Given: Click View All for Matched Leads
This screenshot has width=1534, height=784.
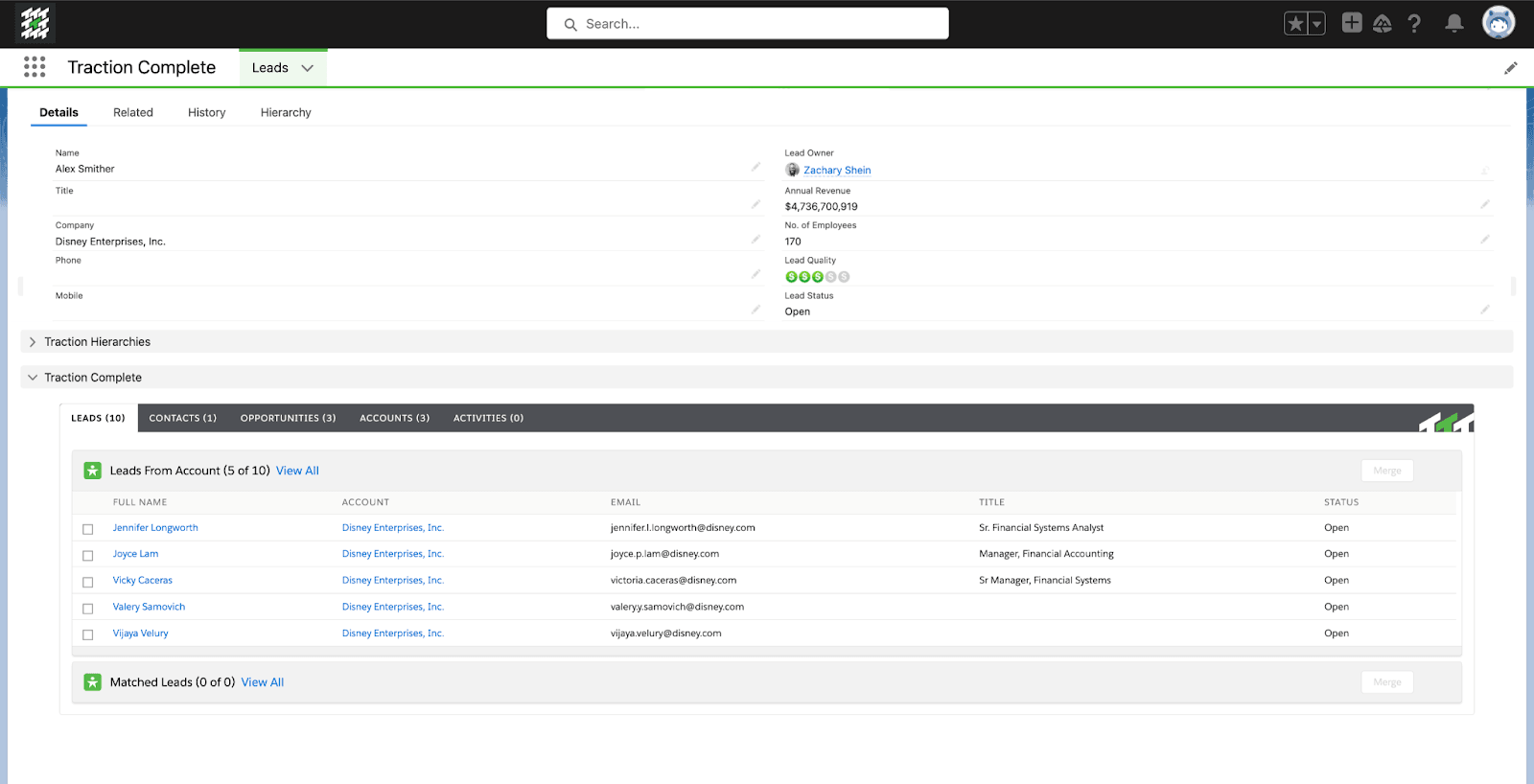Looking at the screenshot, I should point(263,682).
